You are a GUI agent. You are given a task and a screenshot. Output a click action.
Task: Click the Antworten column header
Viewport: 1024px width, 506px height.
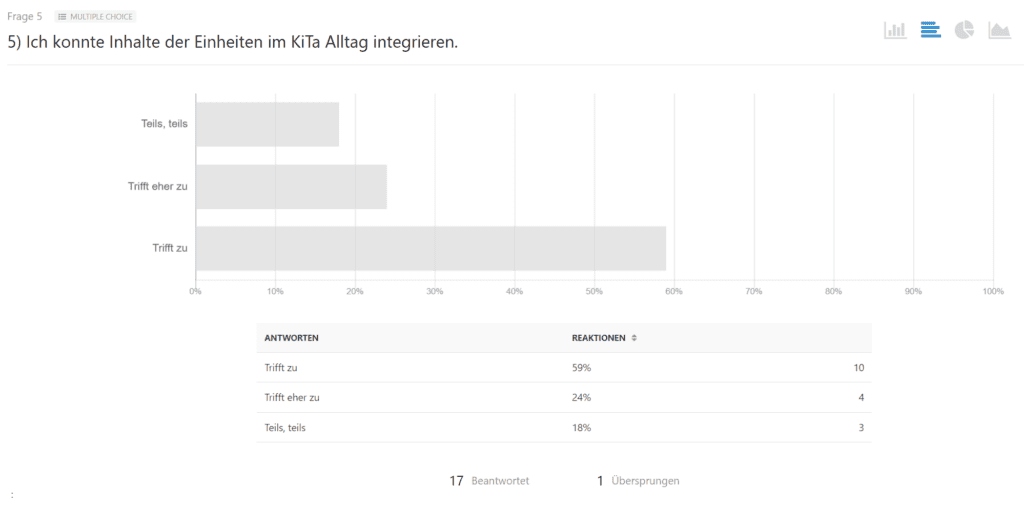click(291, 338)
